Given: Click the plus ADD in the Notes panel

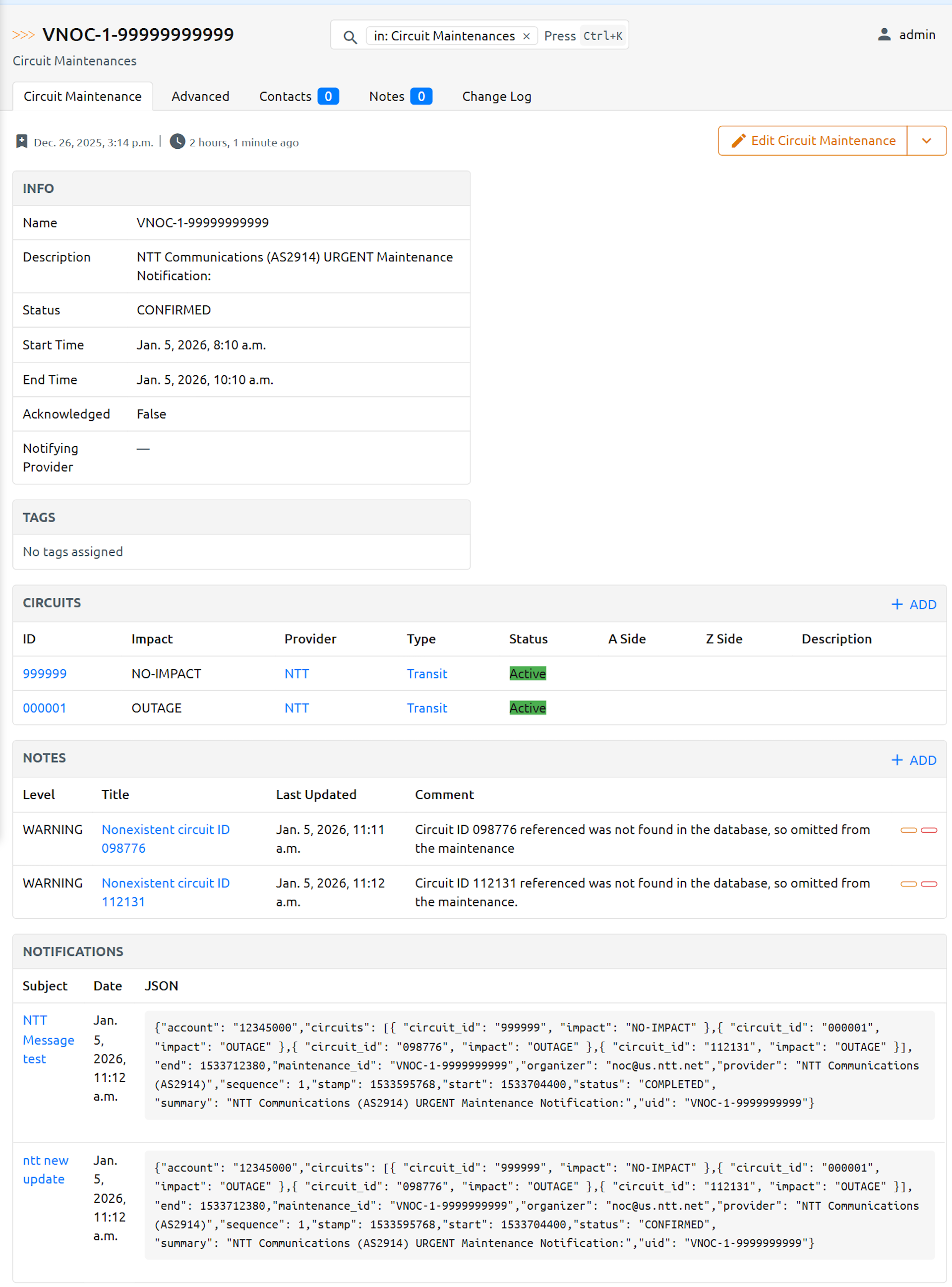Looking at the screenshot, I should coord(913,760).
